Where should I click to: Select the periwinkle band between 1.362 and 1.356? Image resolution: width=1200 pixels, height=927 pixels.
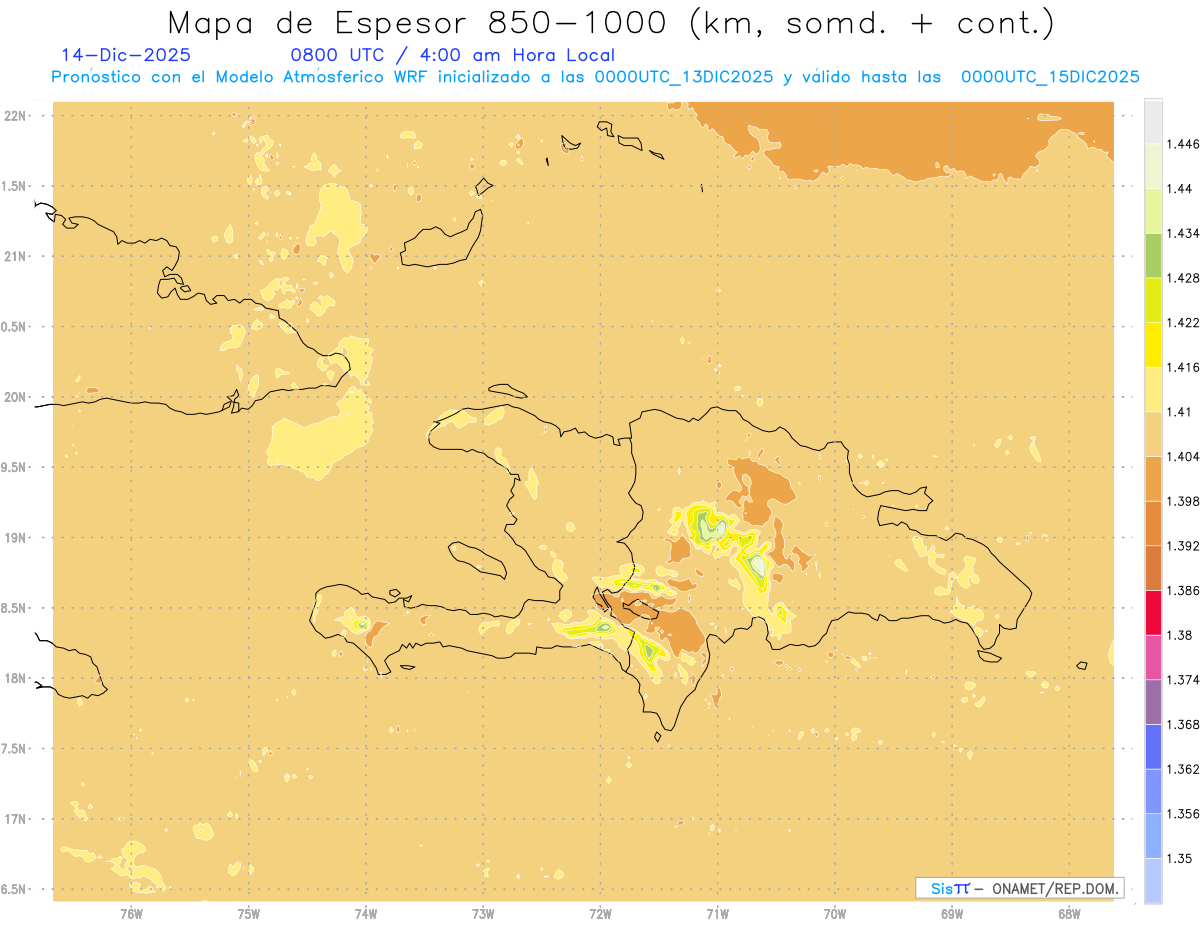tap(1153, 791)
